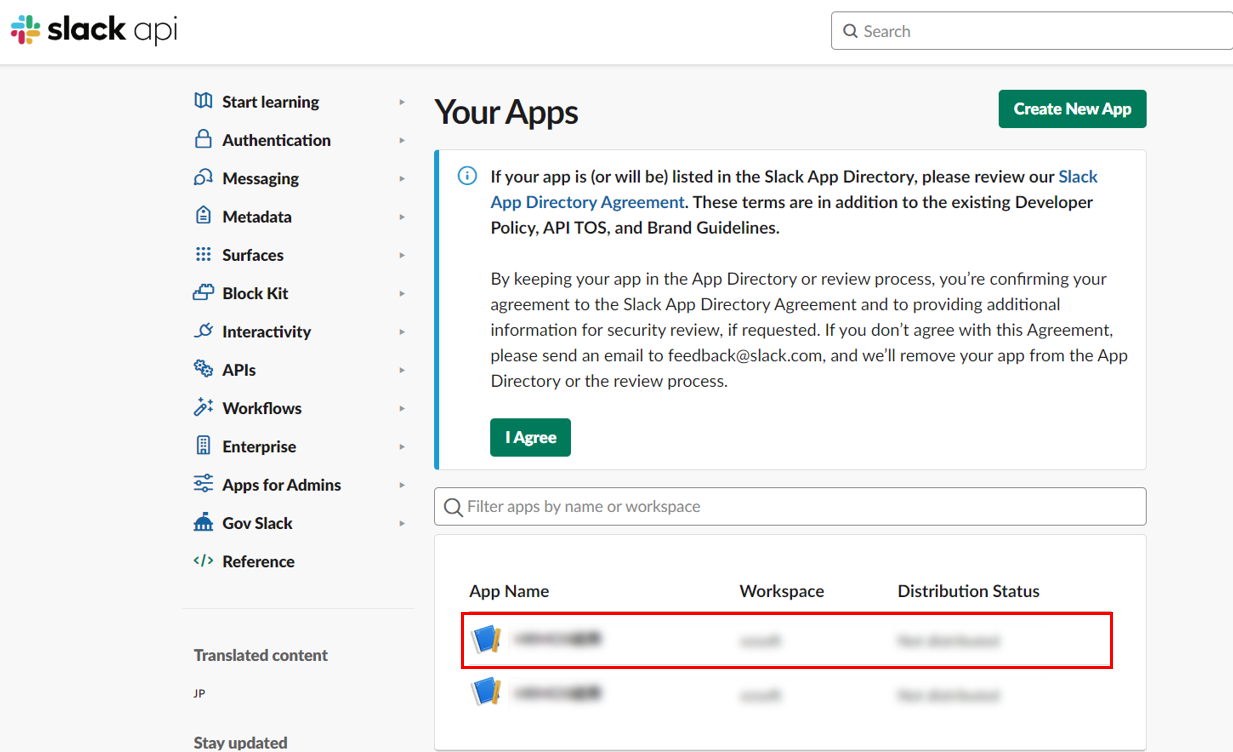Expand the Start learning section arrow
1233x752 pixels.
(x=402, y=102)
